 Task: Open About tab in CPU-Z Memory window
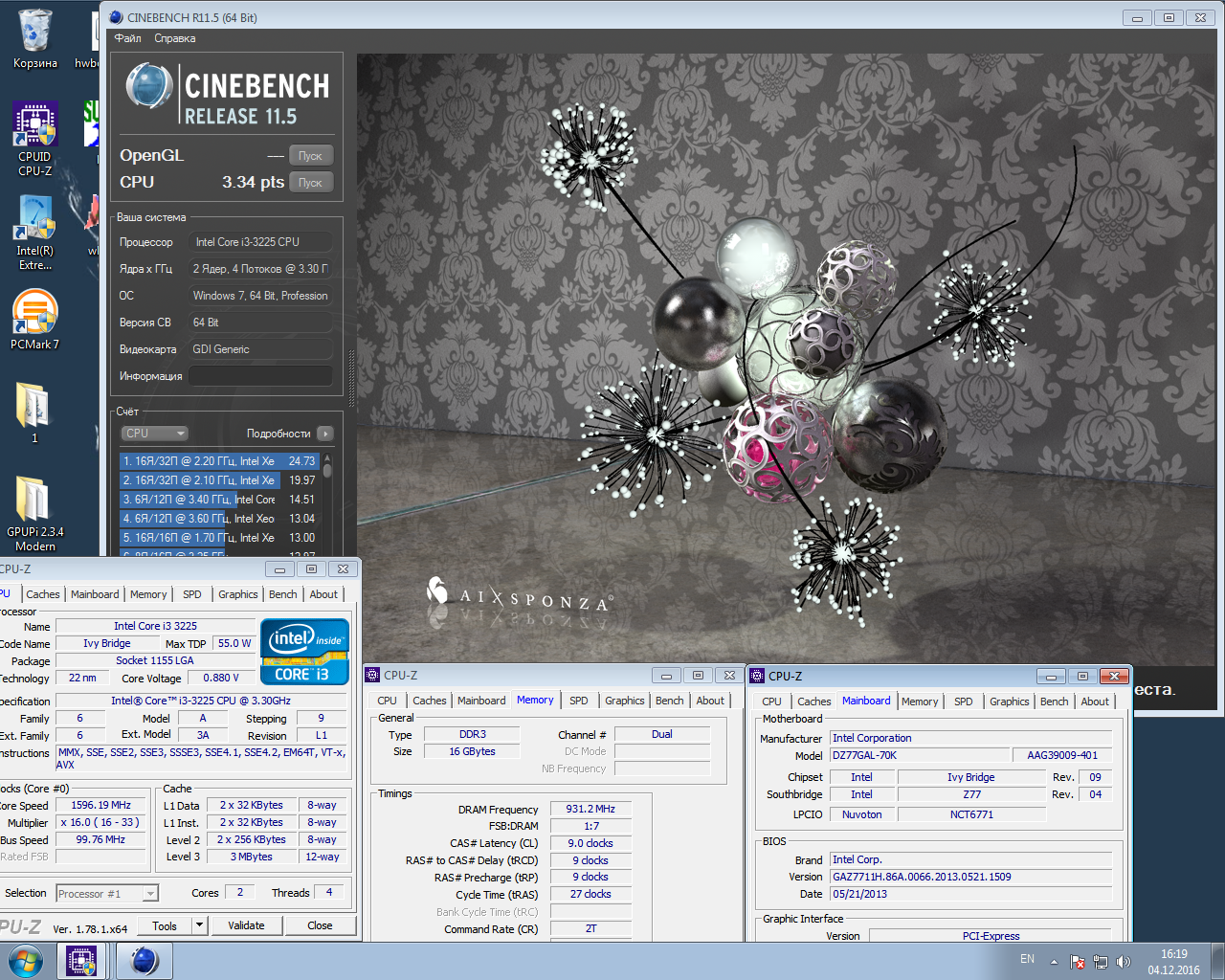[x=710, y=701]
